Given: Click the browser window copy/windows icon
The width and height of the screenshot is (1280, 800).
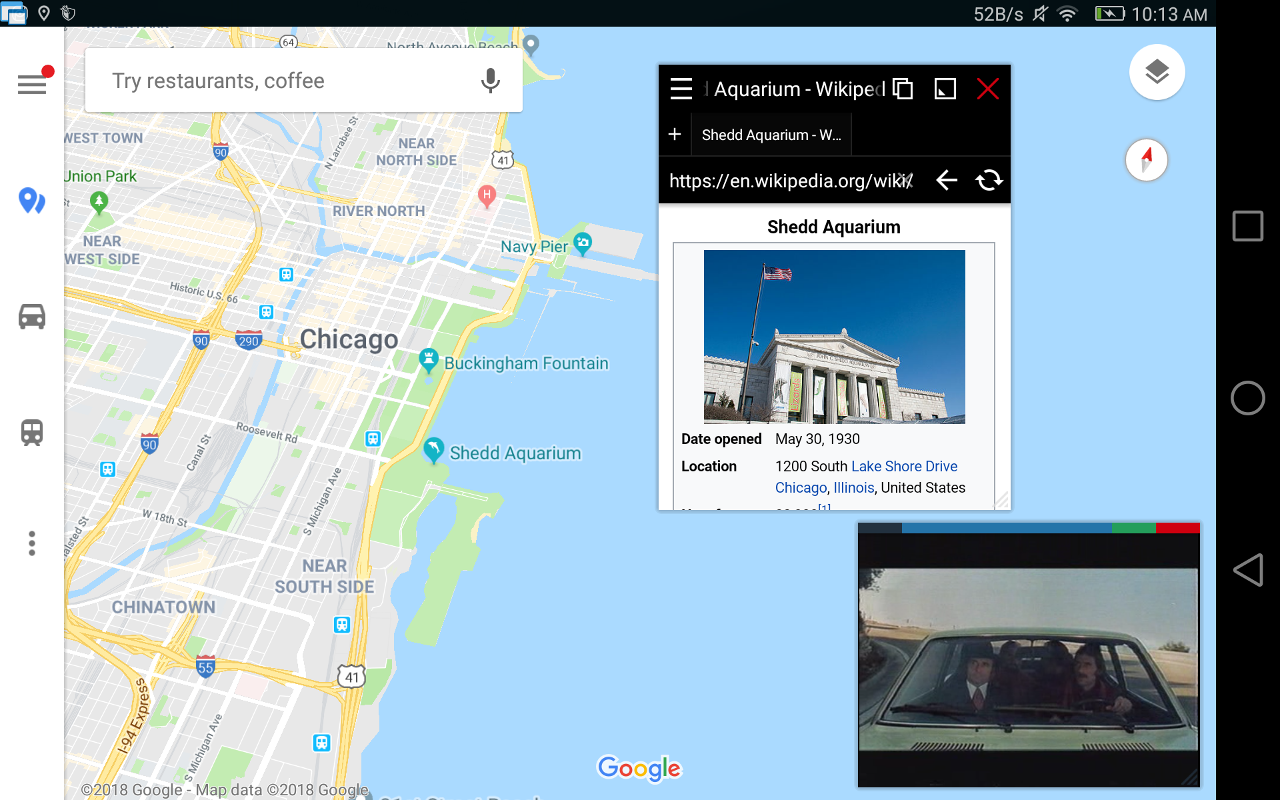Looking at the screenshot, I should (x=903, y=89).
